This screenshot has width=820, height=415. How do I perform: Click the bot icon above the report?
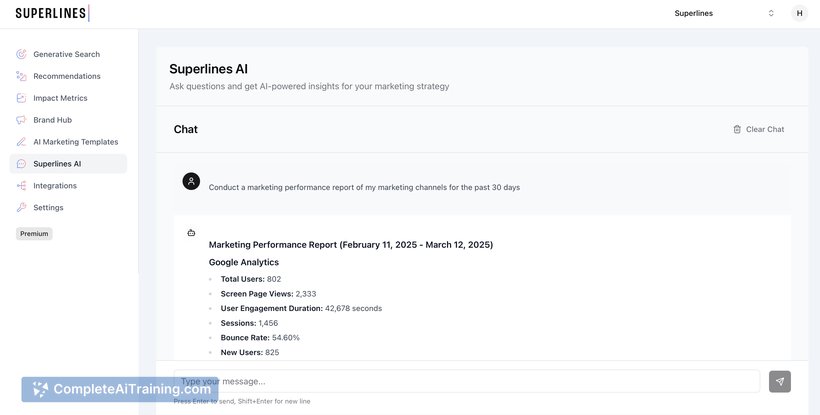191,233
